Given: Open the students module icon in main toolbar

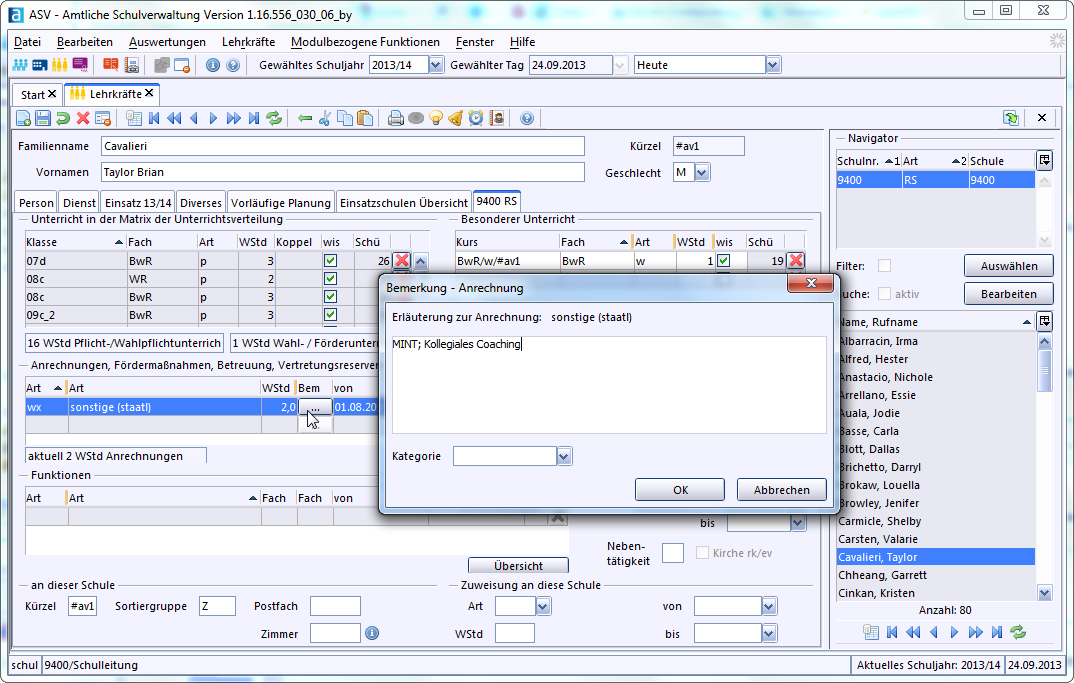Looking at the screenshot, I should coord(20,65).
